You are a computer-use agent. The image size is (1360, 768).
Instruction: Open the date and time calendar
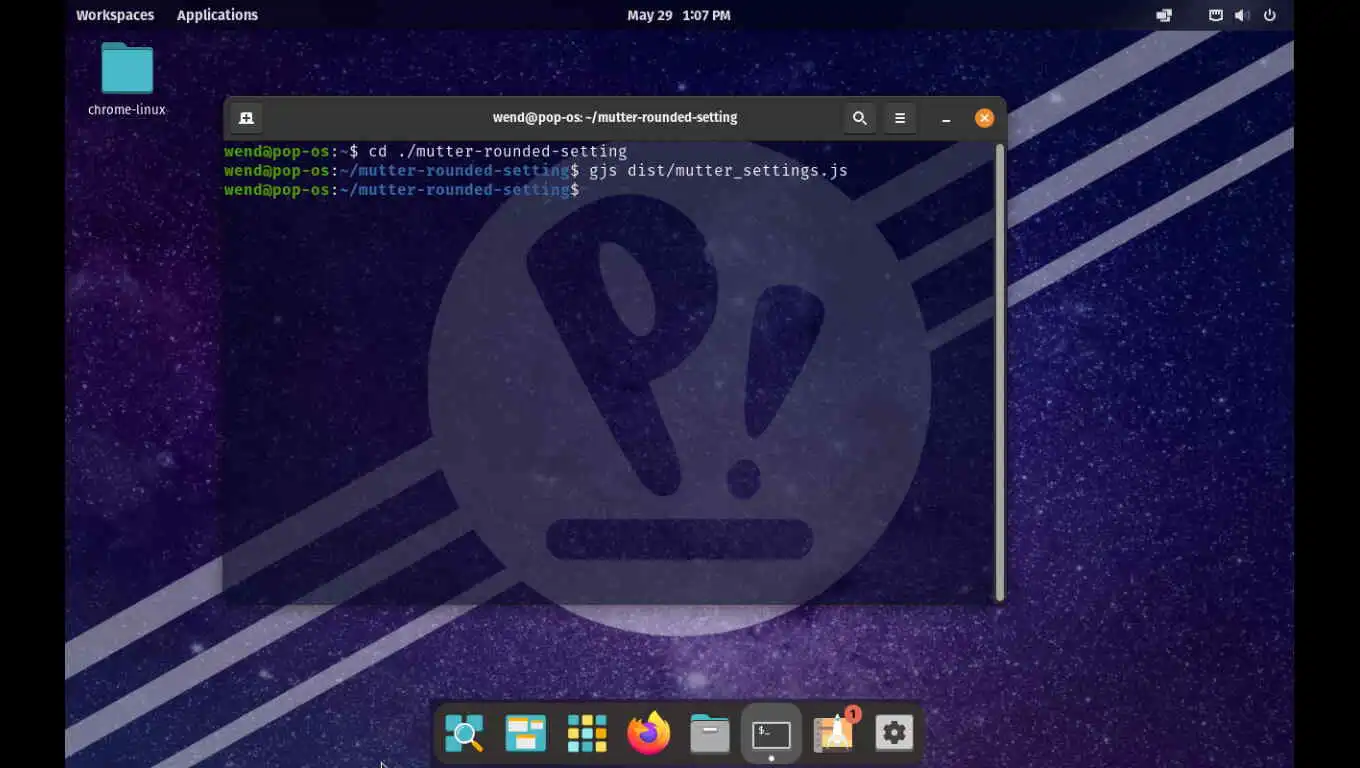tap(679, 15)
